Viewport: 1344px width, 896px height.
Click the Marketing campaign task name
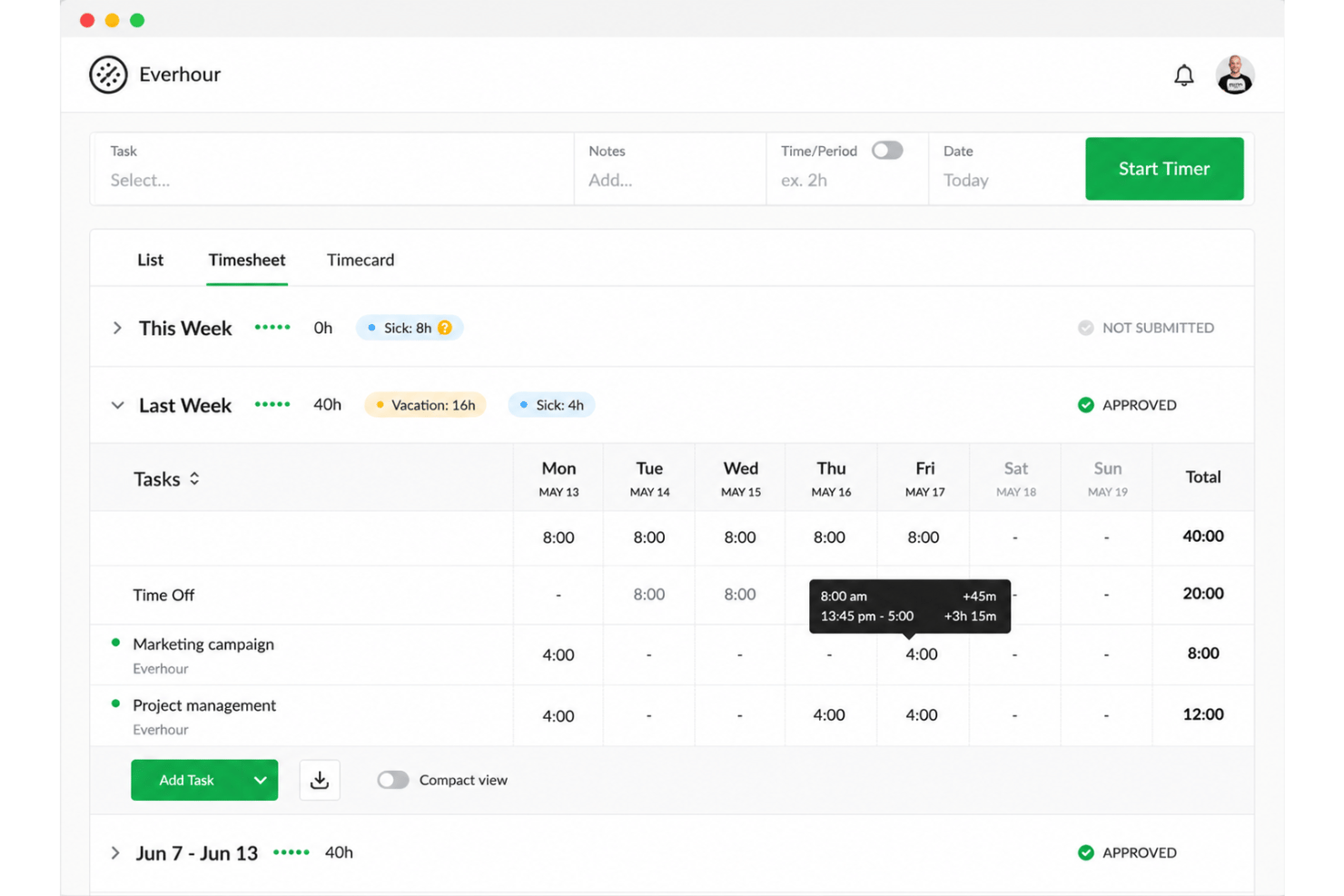point(203,644)
